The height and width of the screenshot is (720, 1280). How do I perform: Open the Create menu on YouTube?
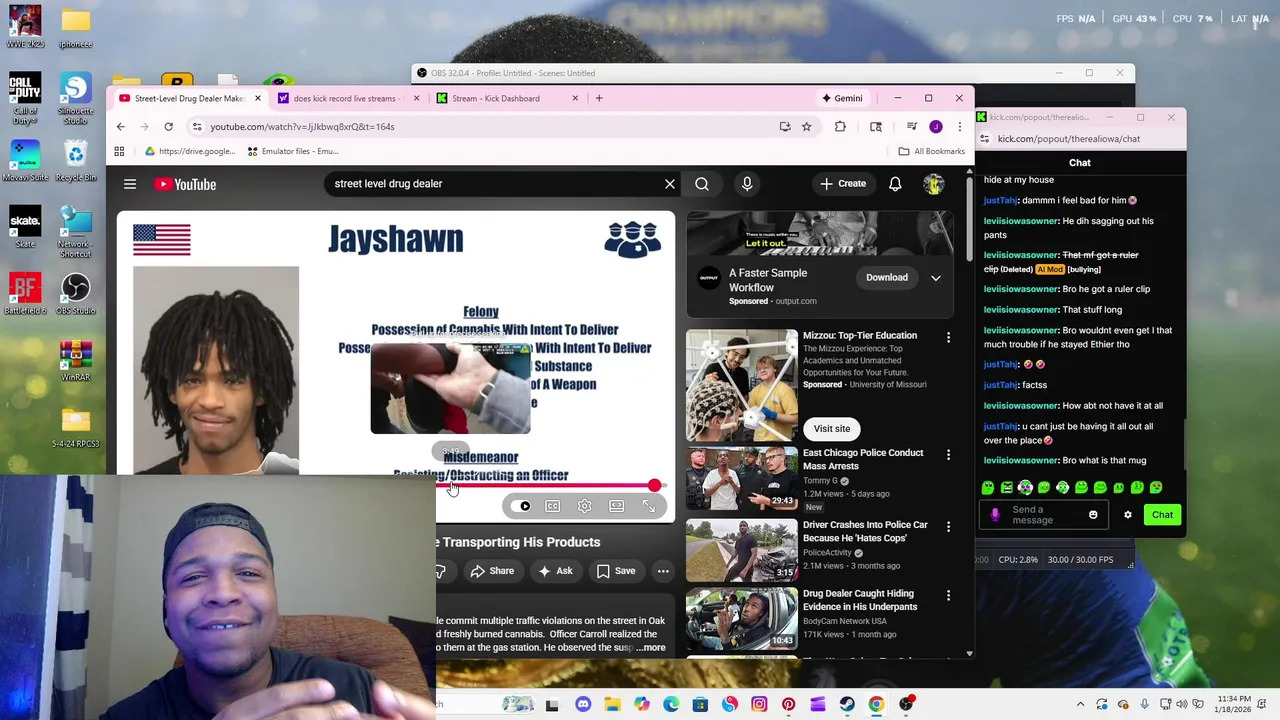coord(843,184)
